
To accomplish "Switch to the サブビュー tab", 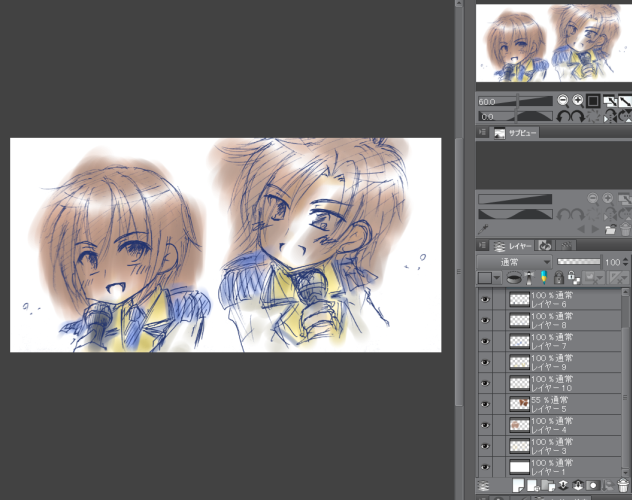I will [x=515, y=133].
